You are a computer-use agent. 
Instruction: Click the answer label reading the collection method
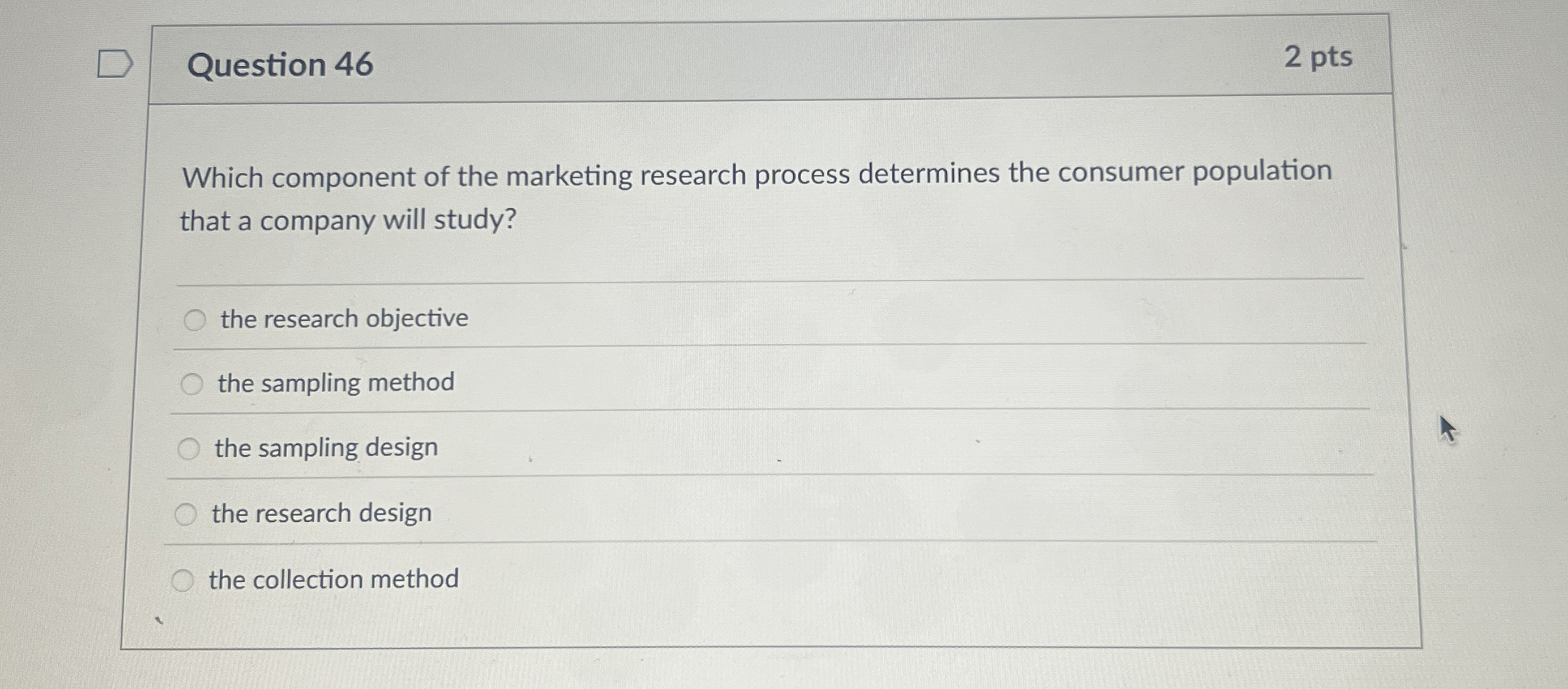(x=335, y=578)
